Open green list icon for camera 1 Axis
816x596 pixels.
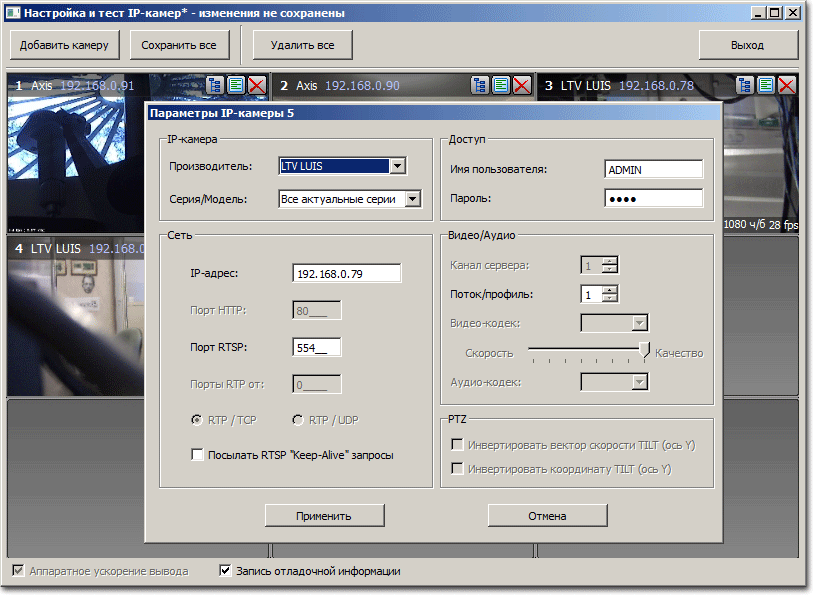[x=236, y=85]
